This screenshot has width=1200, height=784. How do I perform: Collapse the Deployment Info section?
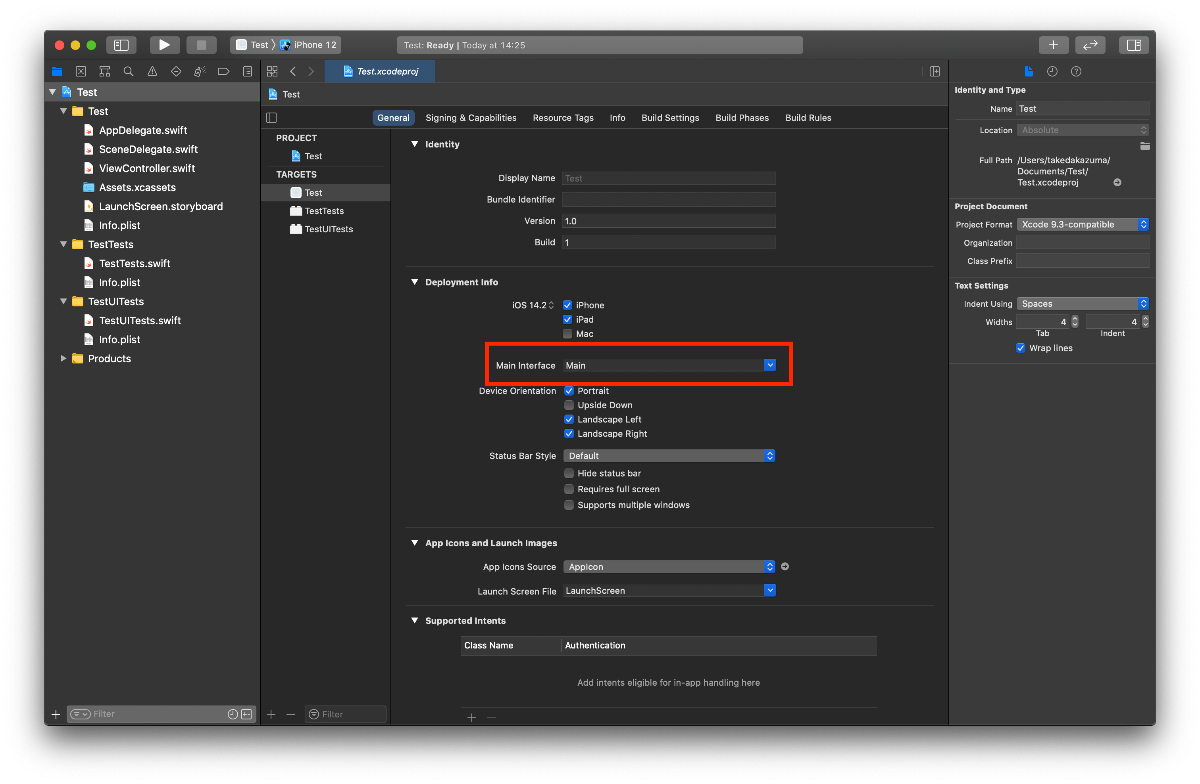coord(415,282)
